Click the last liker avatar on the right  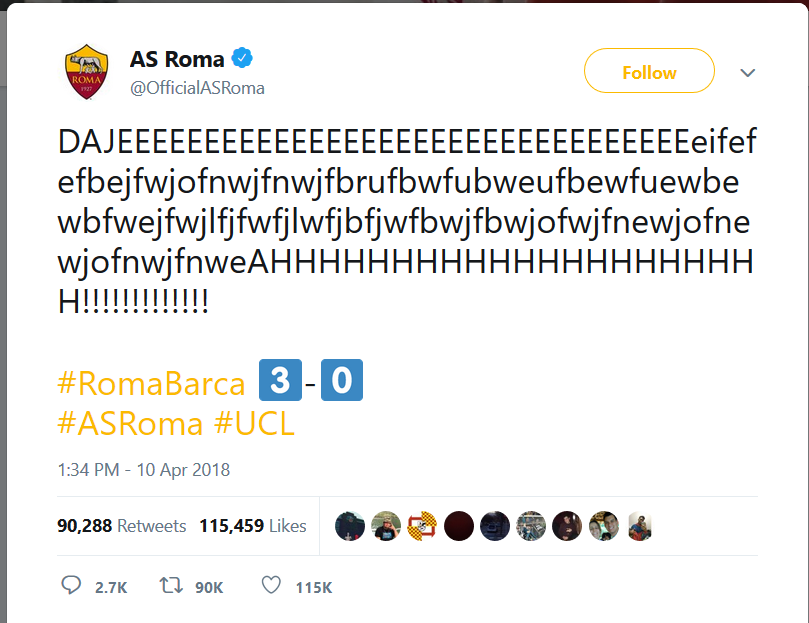(x=638, y=526)
